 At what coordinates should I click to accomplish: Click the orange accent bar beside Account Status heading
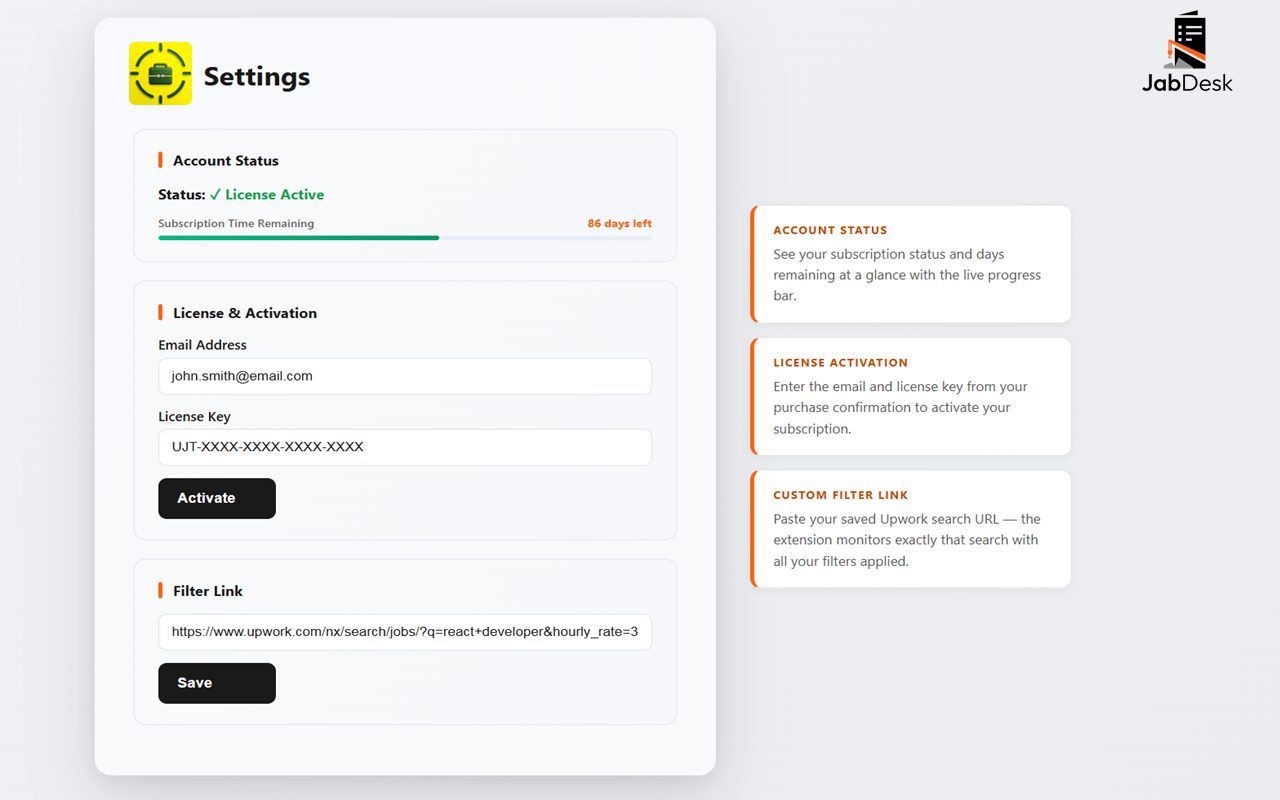click(161, 159)
